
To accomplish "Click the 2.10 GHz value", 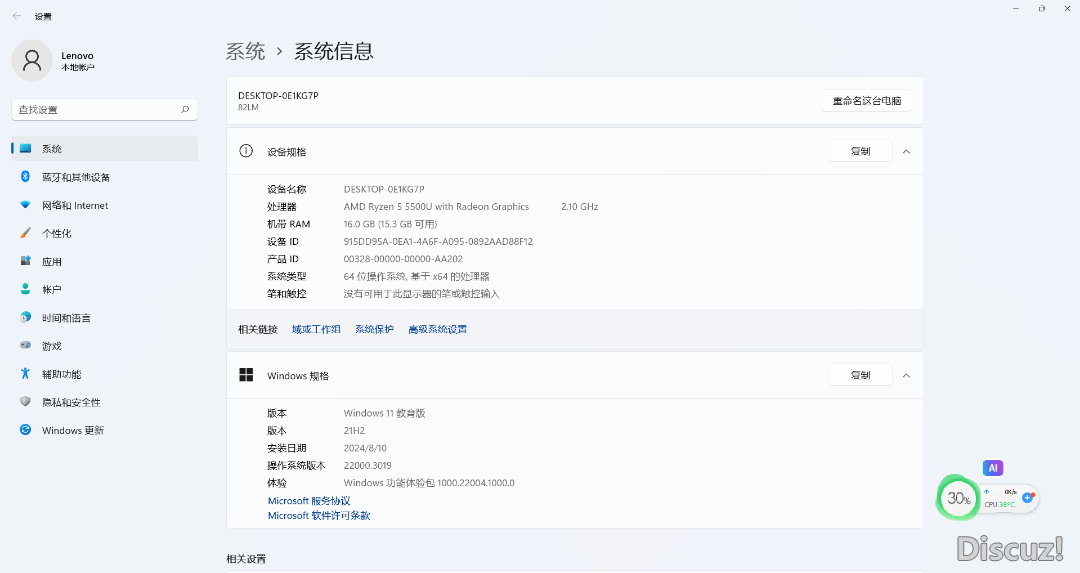I will [579, 207].
